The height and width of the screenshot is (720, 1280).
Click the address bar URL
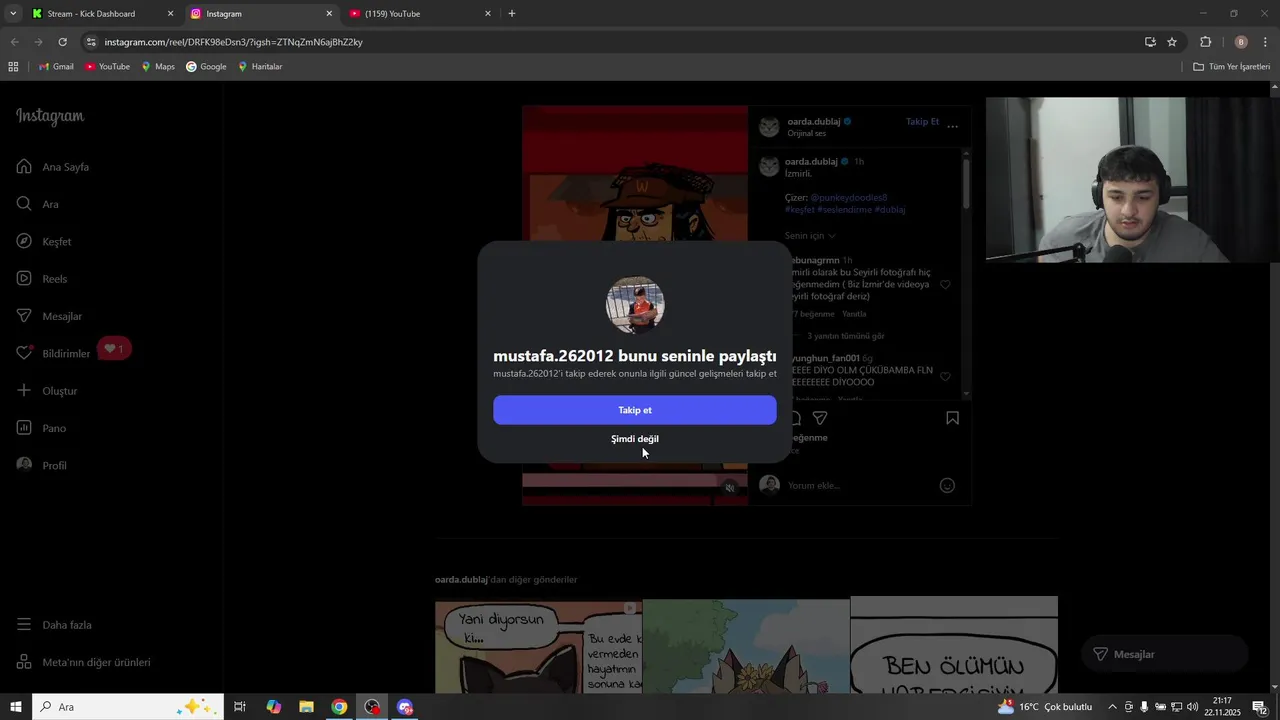click(233, 42)
